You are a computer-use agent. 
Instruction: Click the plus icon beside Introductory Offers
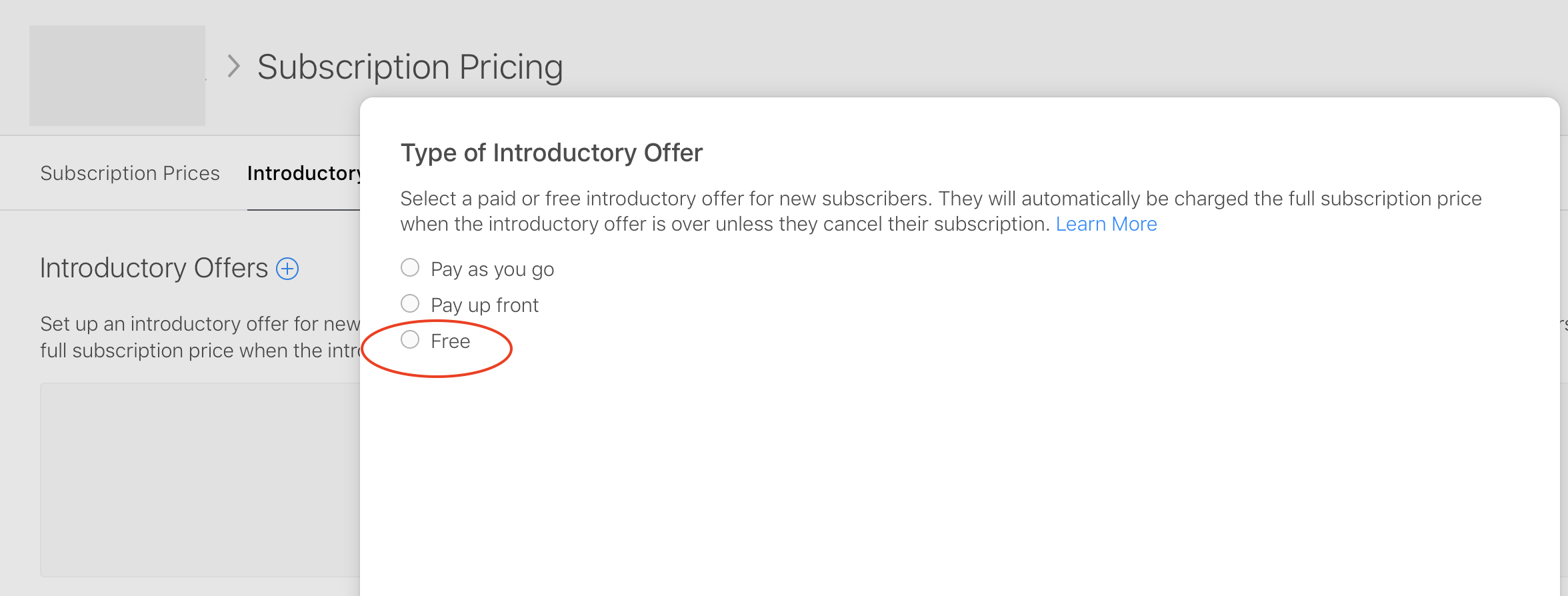pyautogui.click(x=287, y=269)
